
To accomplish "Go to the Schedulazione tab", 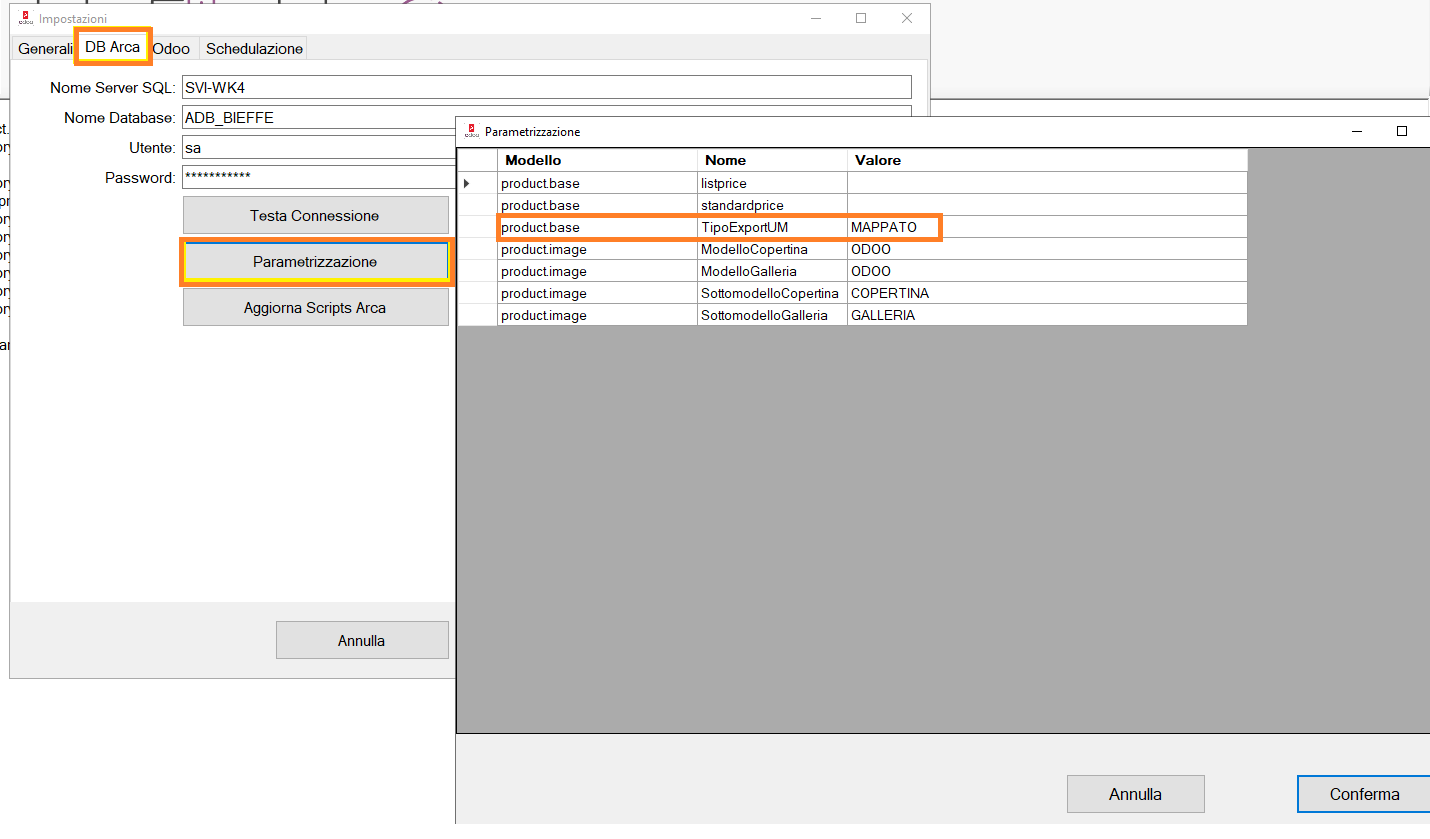I will (254, 48).
